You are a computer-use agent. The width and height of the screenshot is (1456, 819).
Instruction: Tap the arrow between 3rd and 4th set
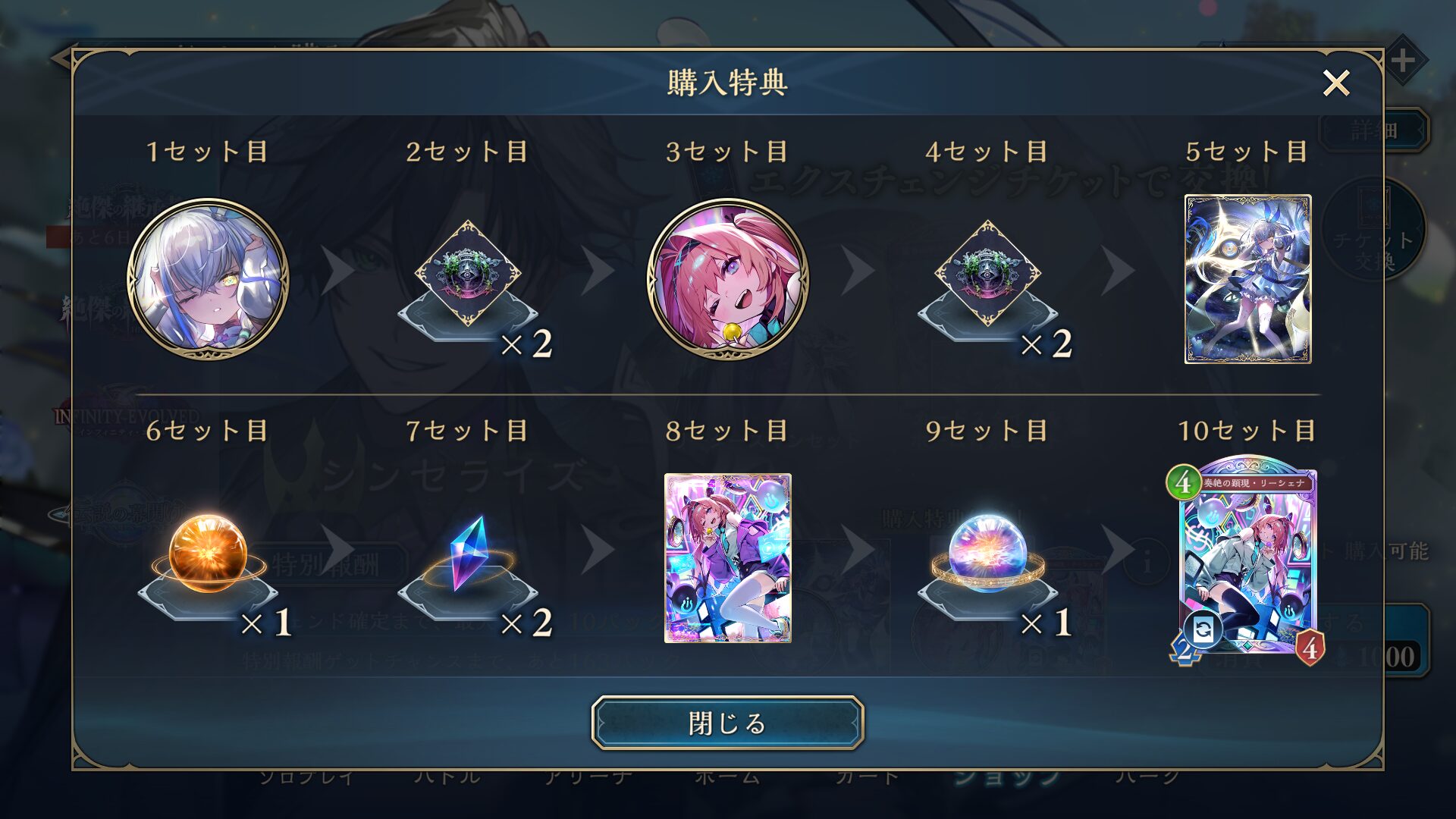(x=858, y=270)
